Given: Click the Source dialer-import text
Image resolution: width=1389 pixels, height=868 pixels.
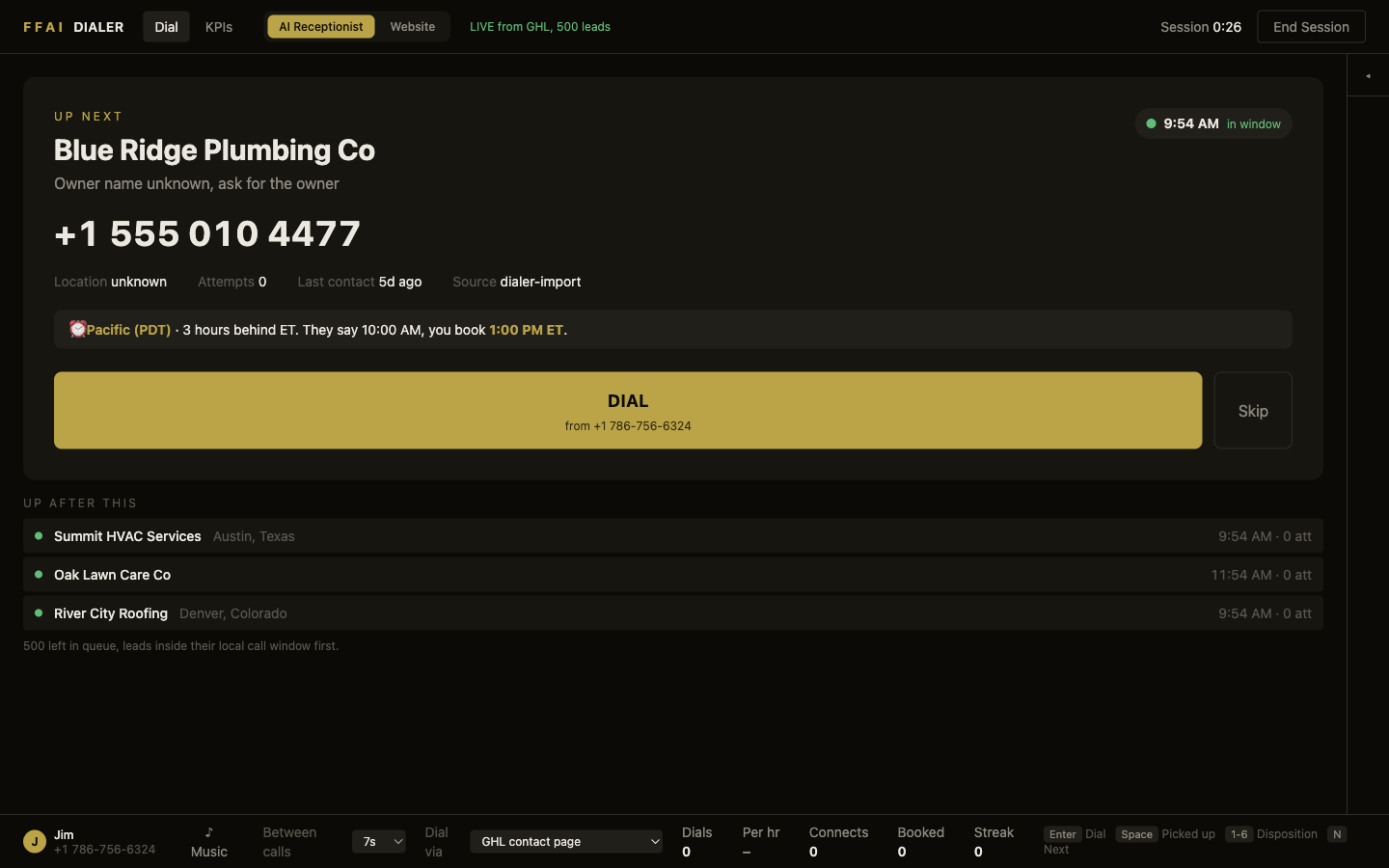Looking at the screenshot, I should [x=517, y=282].
